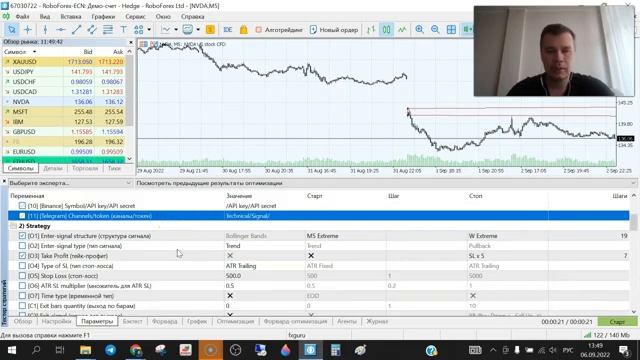
Task: Expand the shapes objects dropdown arrow
Action: [149, 29]
